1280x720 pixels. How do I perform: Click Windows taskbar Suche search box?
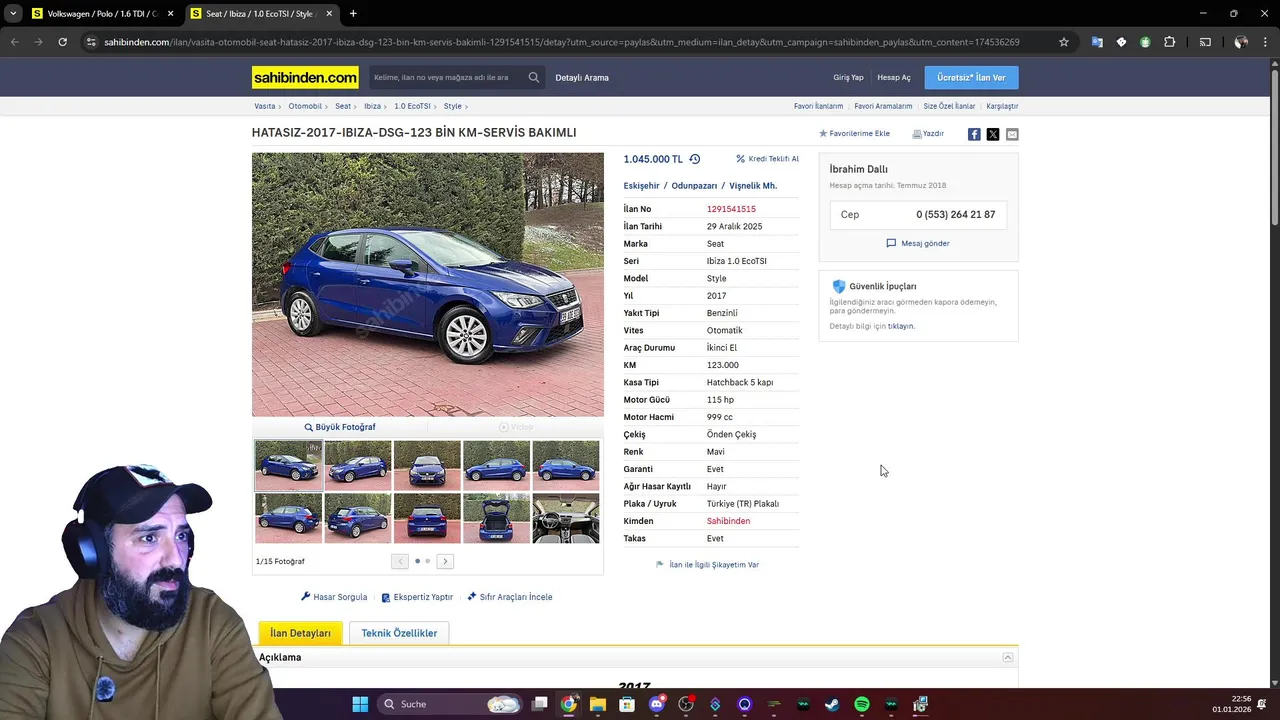(x=449, y=704)
